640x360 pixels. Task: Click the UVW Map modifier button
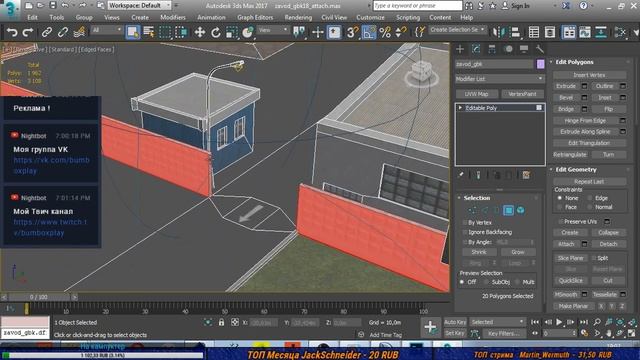click(476, 94)
